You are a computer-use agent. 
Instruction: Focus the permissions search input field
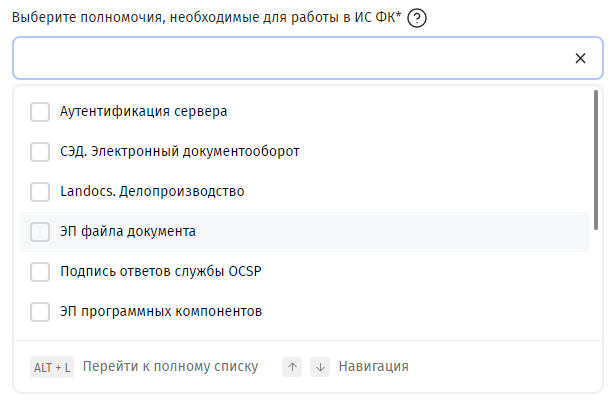[291, 58]
